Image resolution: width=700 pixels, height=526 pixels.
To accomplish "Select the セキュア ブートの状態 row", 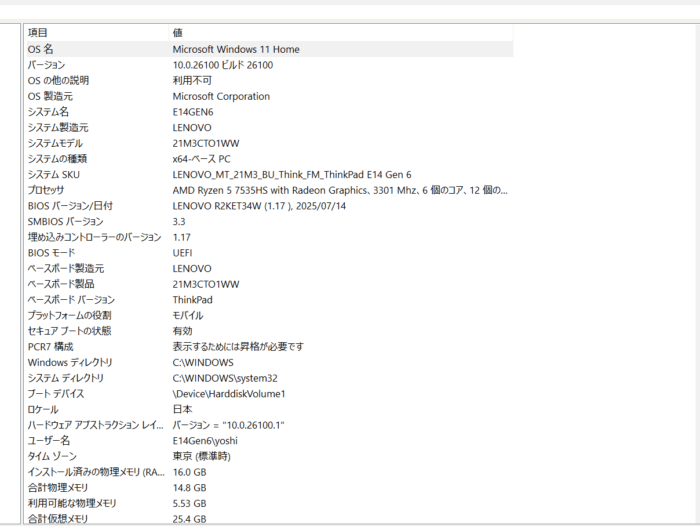I will [x=69, y=330].
